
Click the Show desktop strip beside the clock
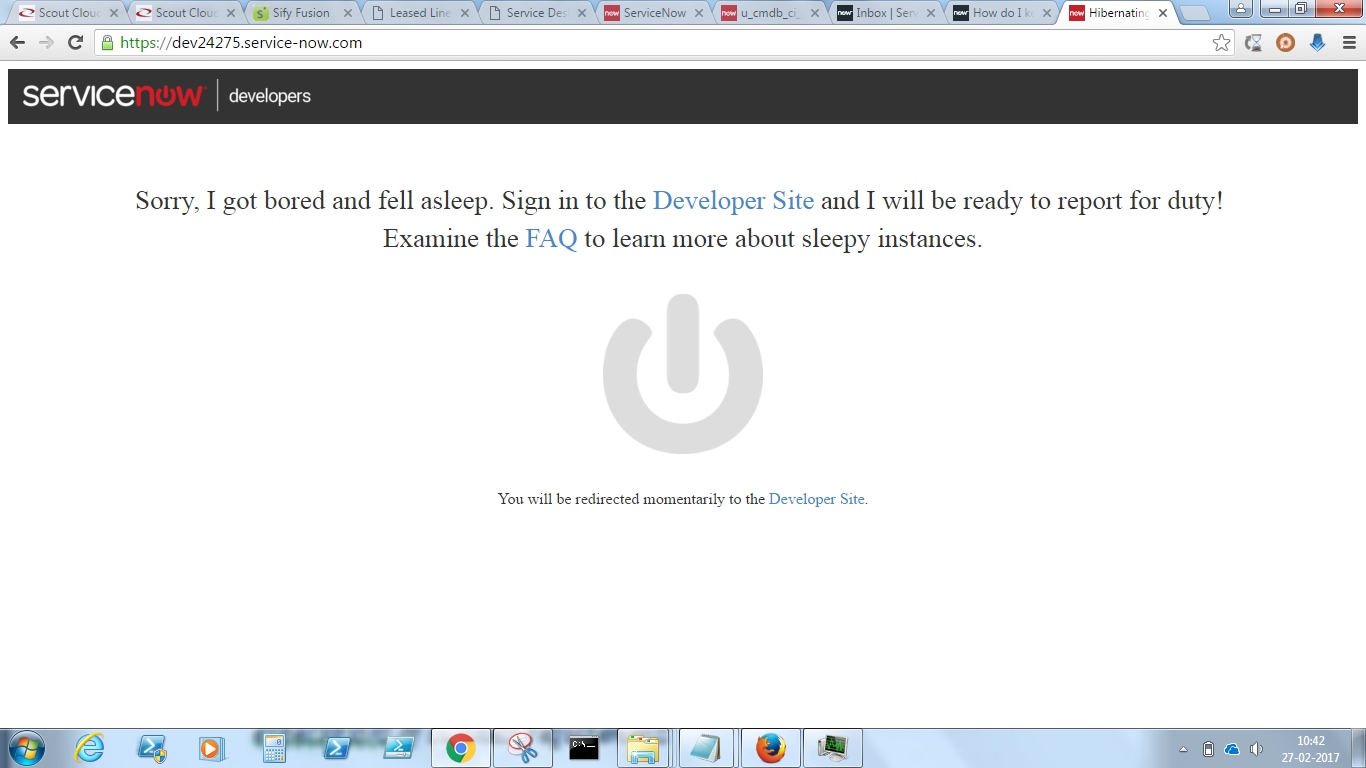(x=1359, y=748)
